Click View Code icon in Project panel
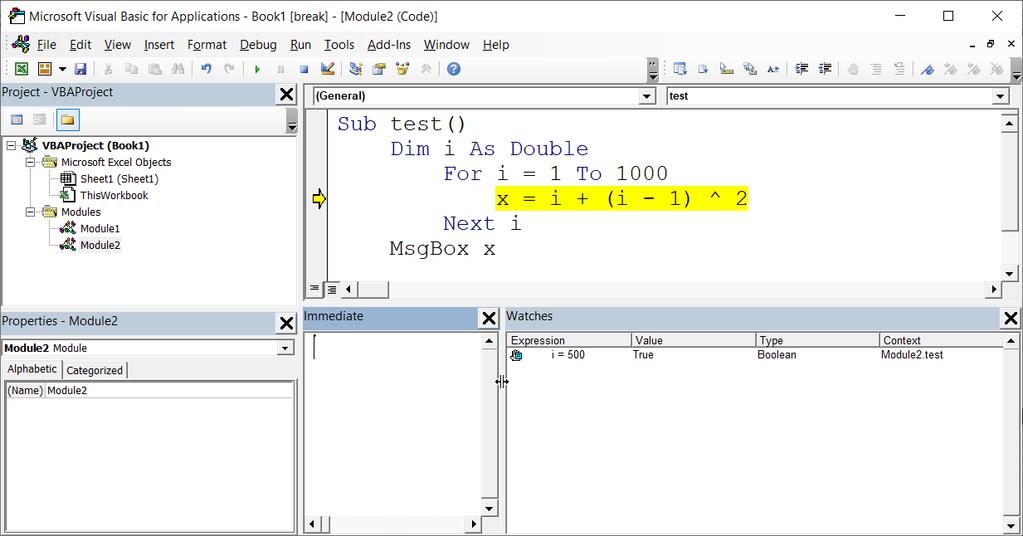Image resolution: width=1023 pixels, height=536 pixels. (x=17, y=120)
